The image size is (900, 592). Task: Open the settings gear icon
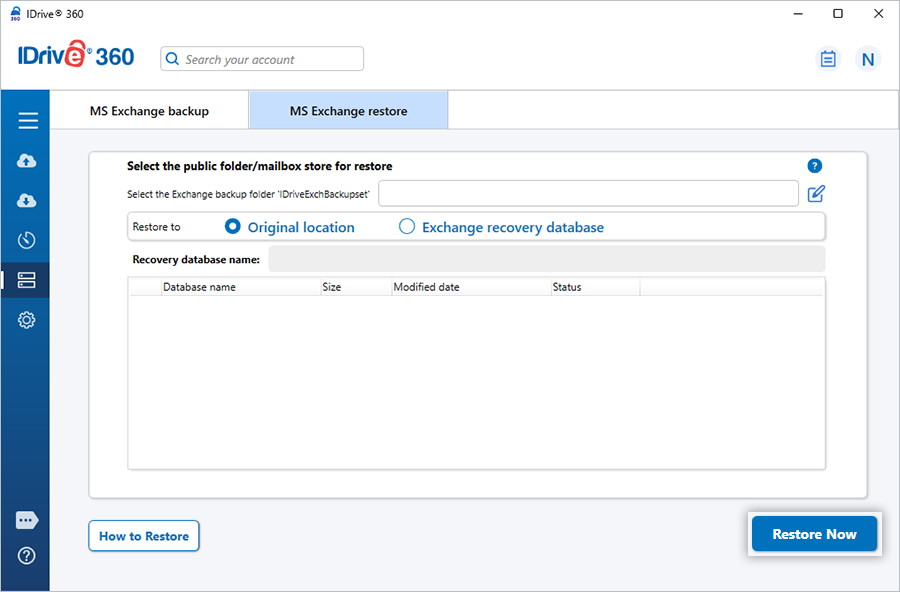(x=27, y=320)
